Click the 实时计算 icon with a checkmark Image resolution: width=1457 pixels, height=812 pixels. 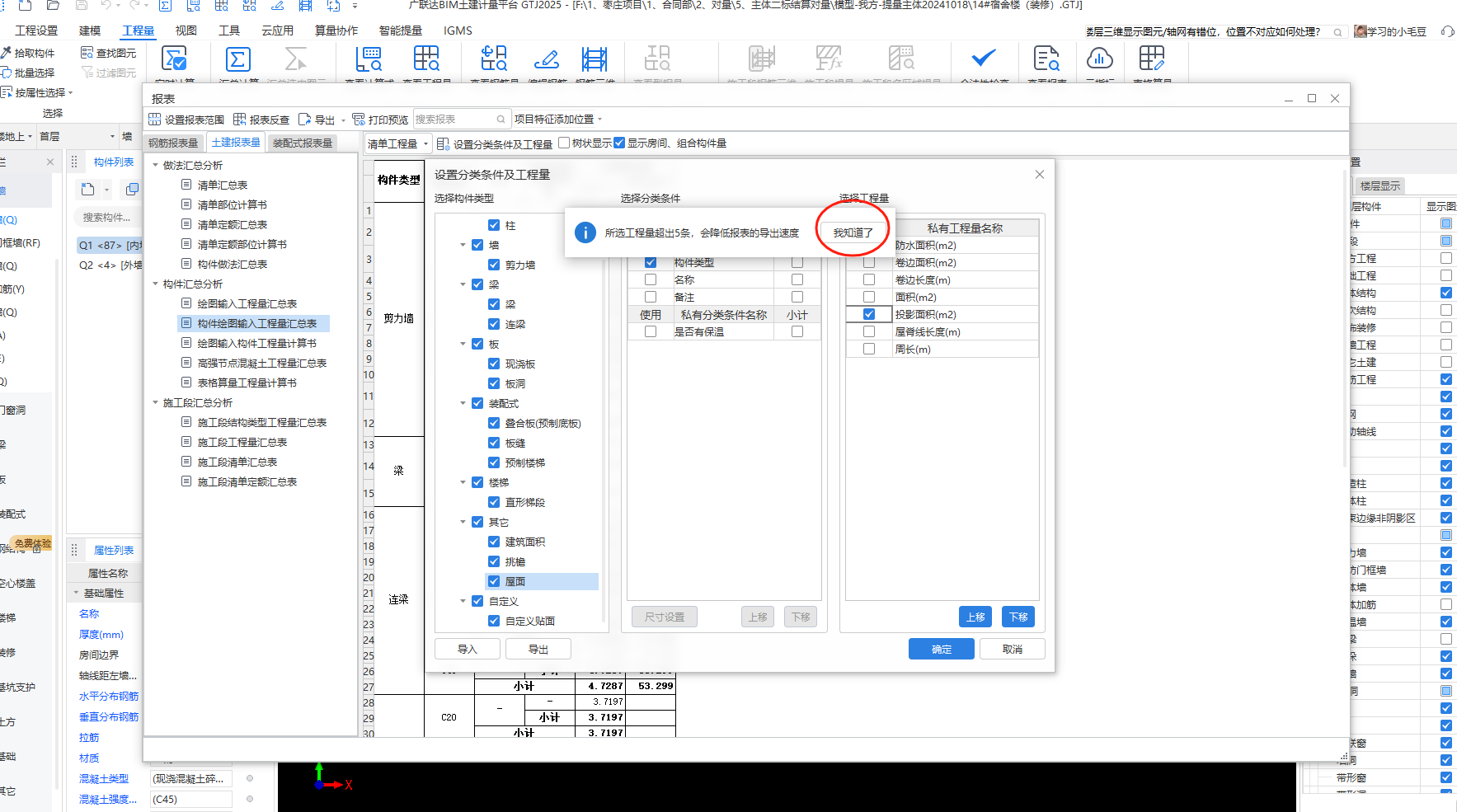174,59
